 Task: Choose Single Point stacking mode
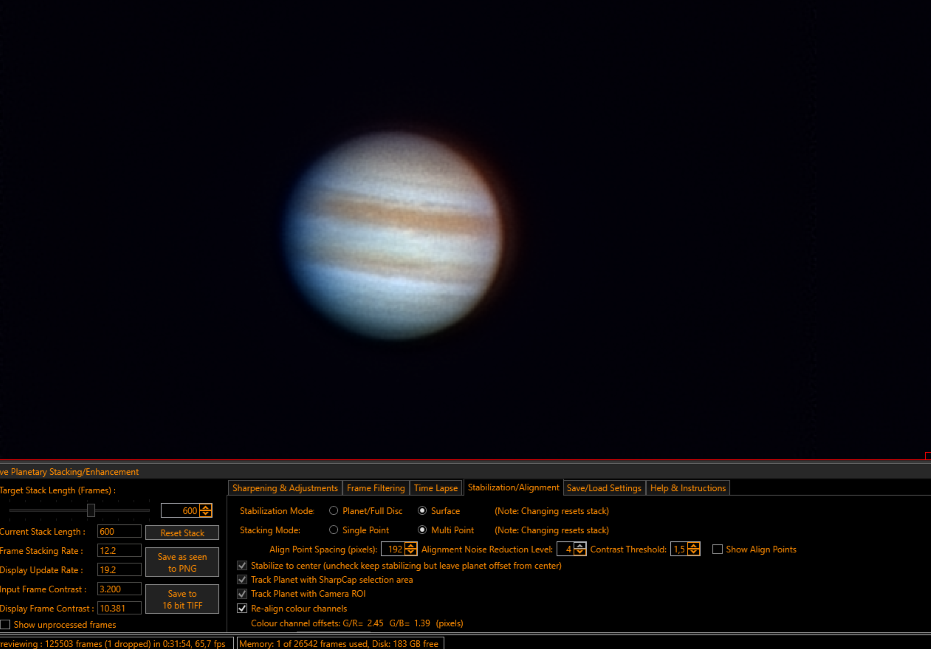tap(334, 530)
